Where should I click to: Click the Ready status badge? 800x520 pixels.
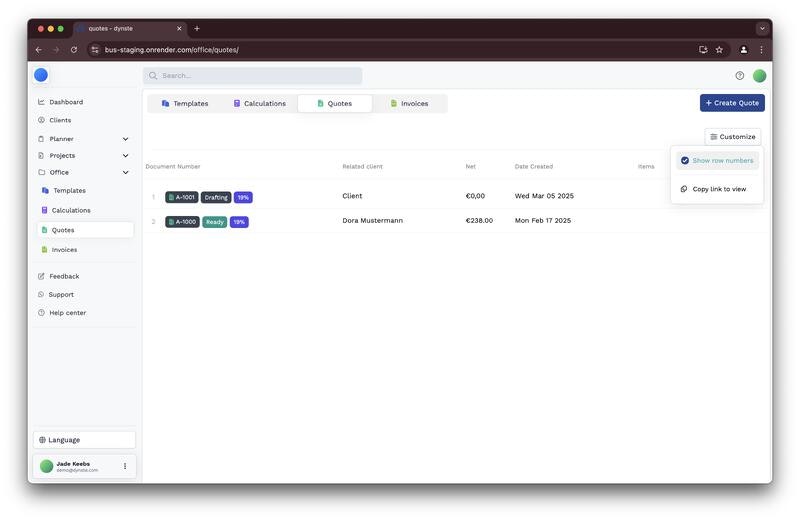coord(215,222)
